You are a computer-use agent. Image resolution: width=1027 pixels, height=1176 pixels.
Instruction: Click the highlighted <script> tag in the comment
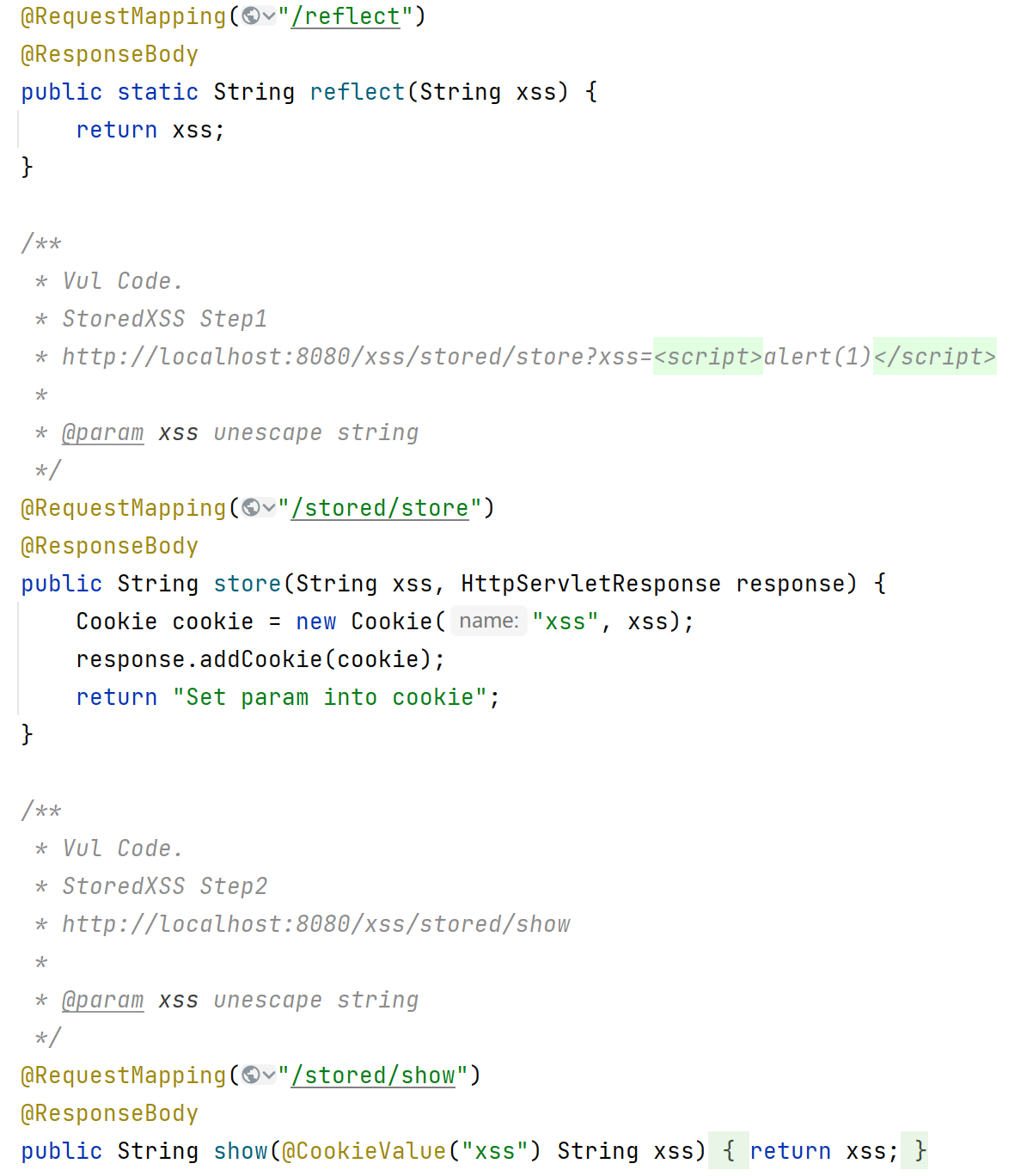point(708,356)
